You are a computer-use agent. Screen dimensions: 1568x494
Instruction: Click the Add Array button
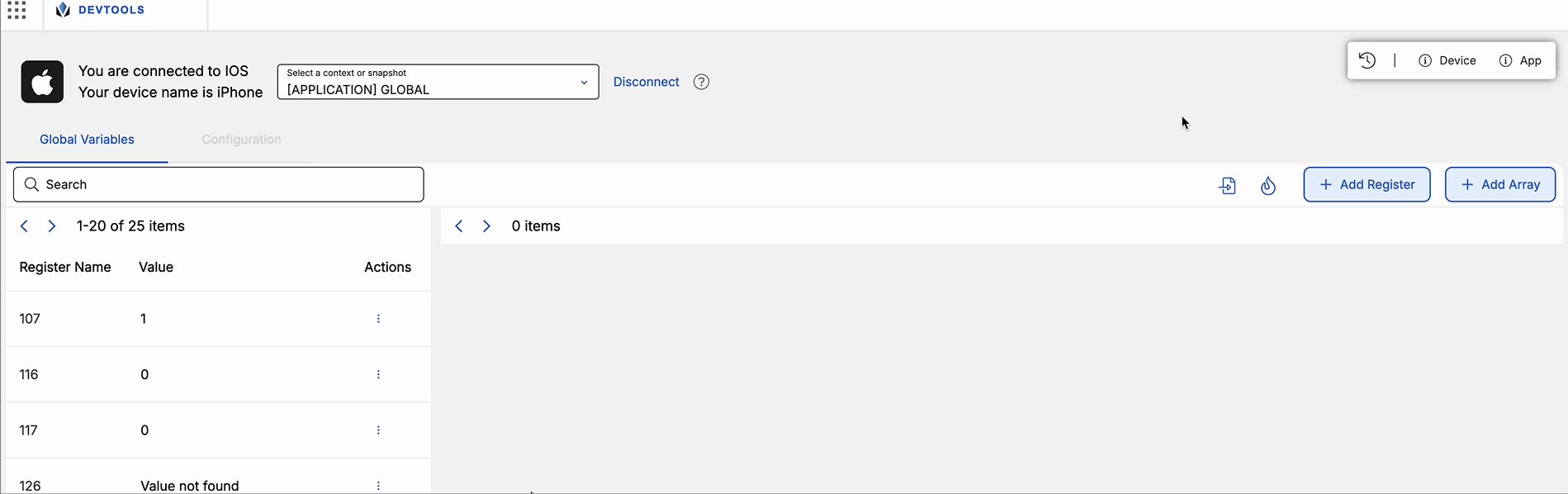[x=1499, y=184]
